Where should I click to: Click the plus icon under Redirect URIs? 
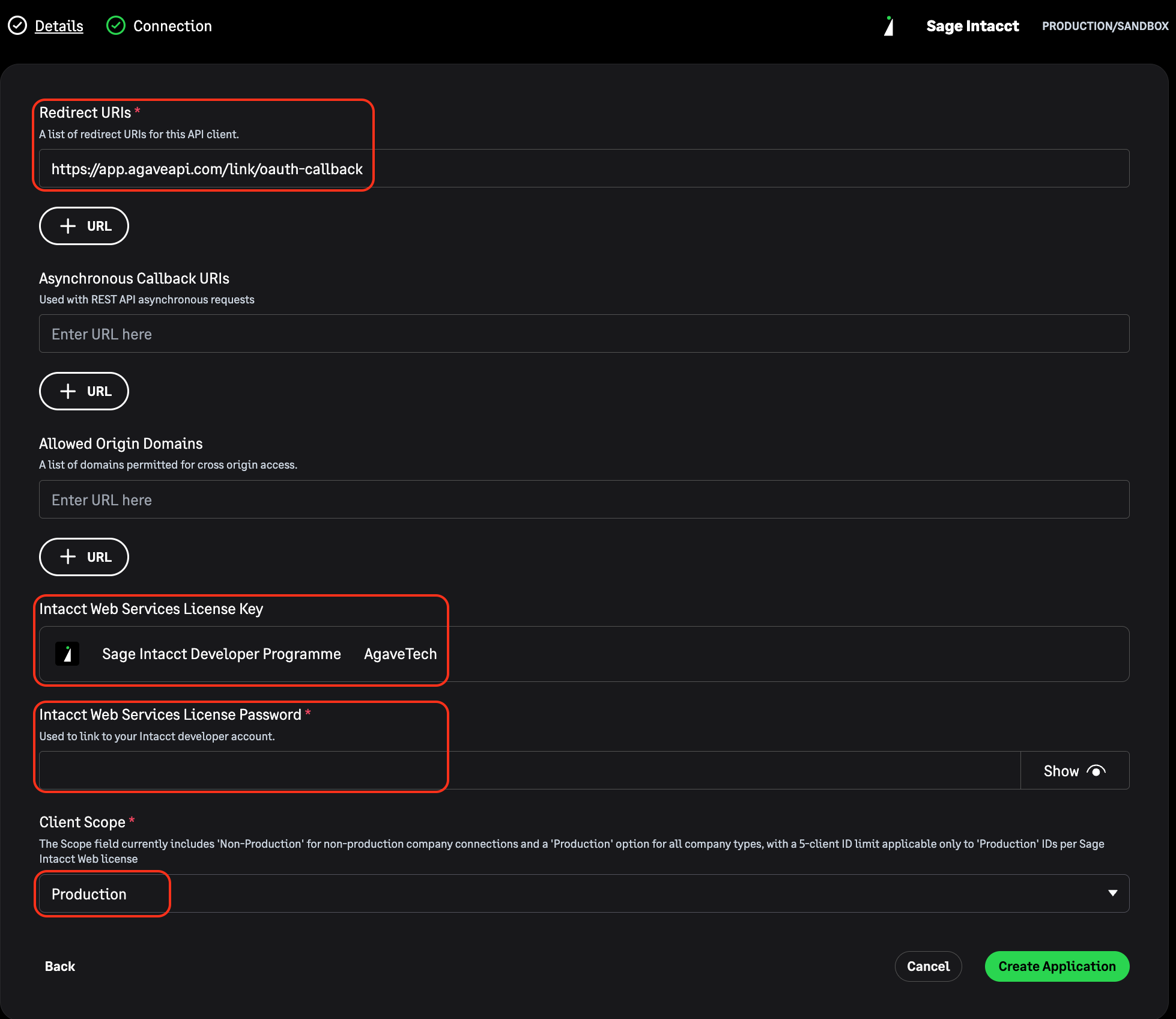coord(68,226)
